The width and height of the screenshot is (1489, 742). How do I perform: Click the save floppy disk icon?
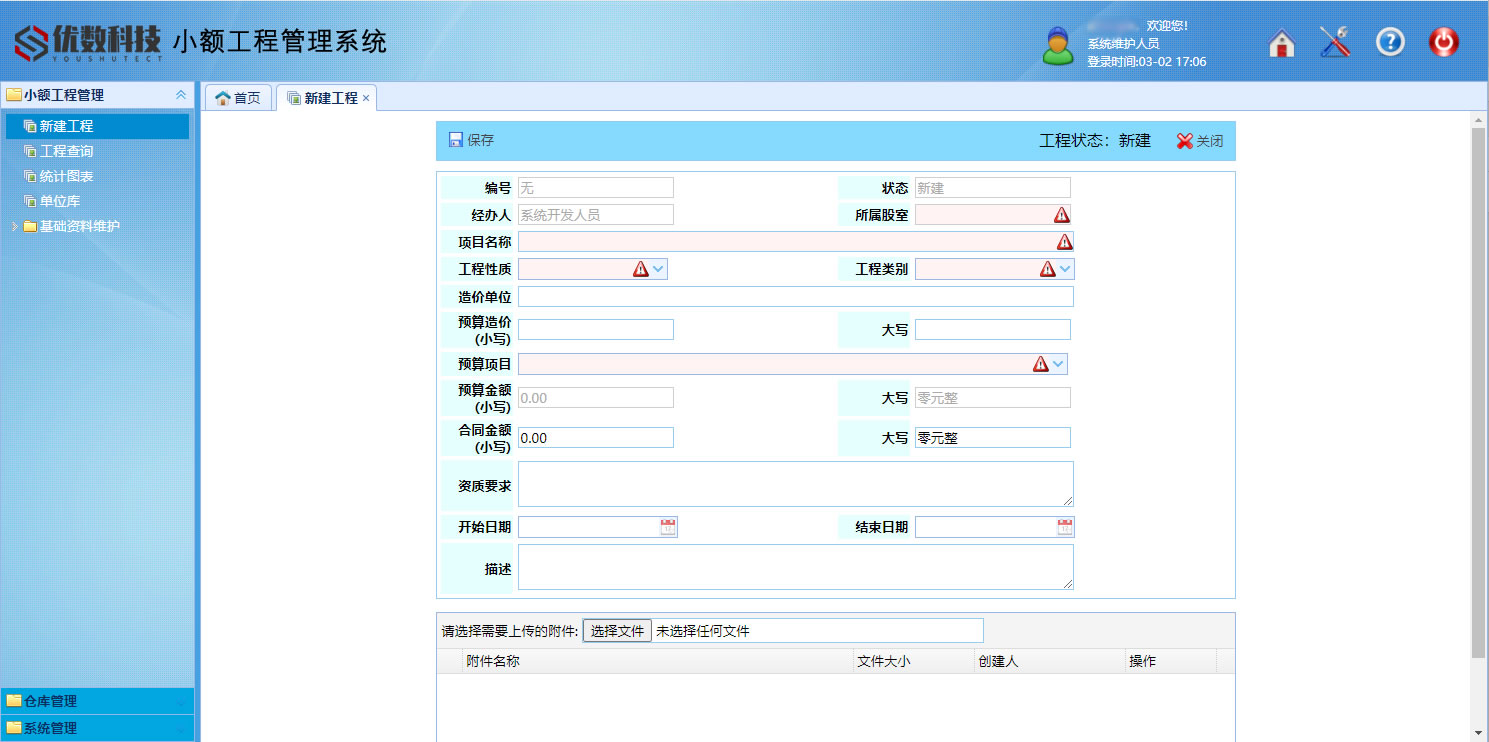click(x=456, y=140)
